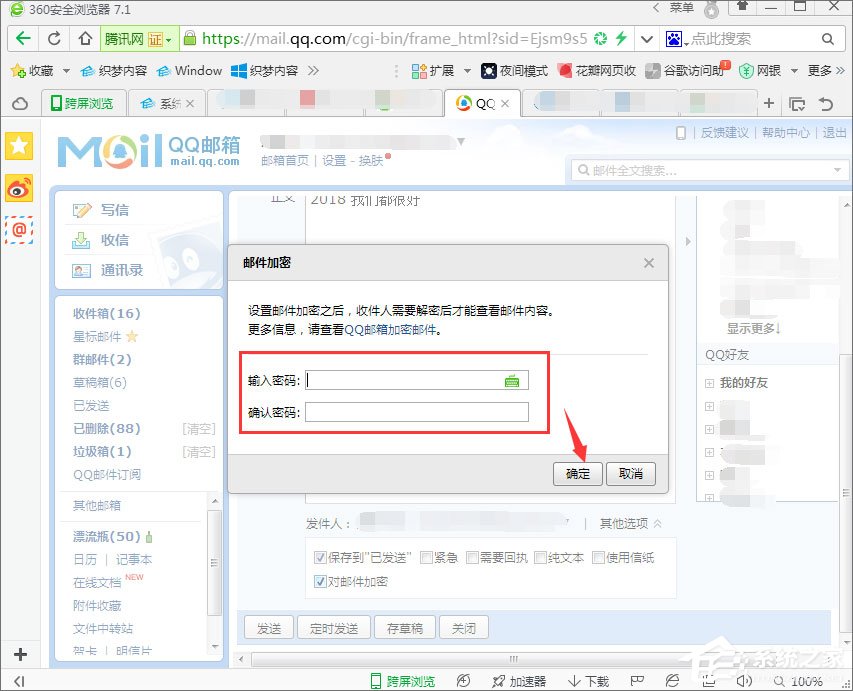Screen dimensions: 853x691
Task: Enable the 需要回执 read receipt option
Action: pyautogui.click(x=471, y=558)
